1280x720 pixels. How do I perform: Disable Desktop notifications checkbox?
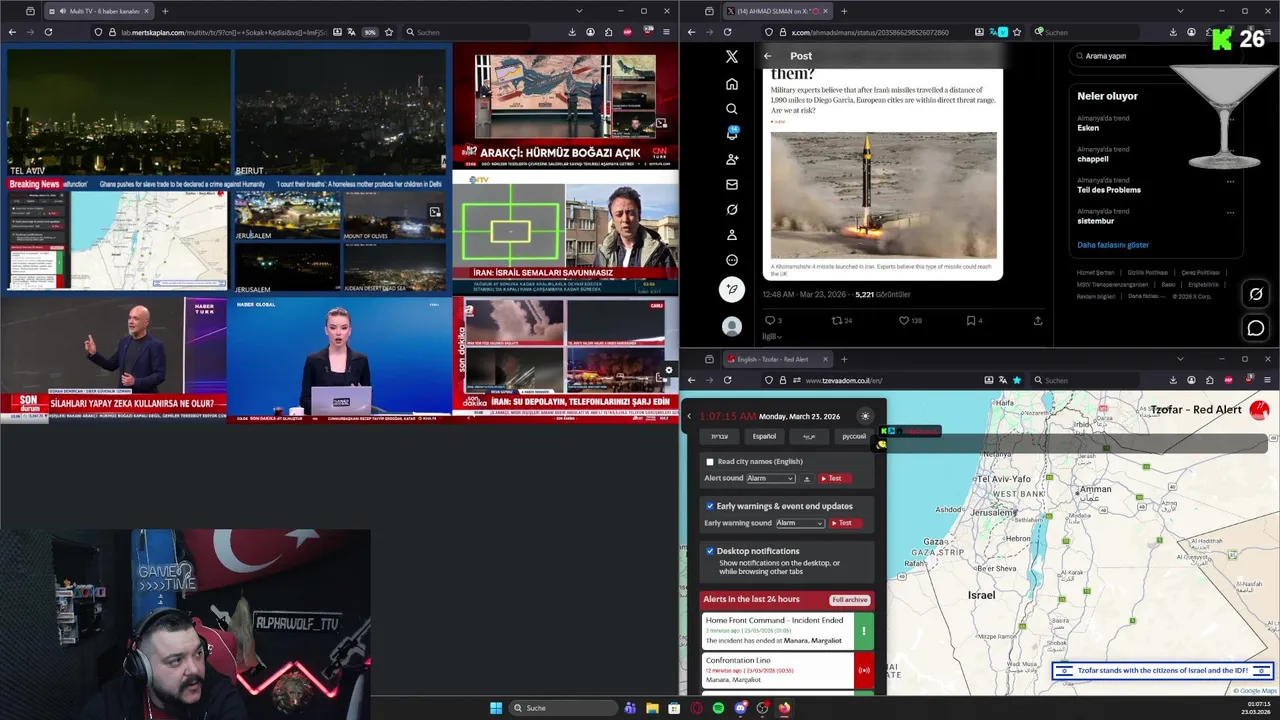tap(710, 551)
